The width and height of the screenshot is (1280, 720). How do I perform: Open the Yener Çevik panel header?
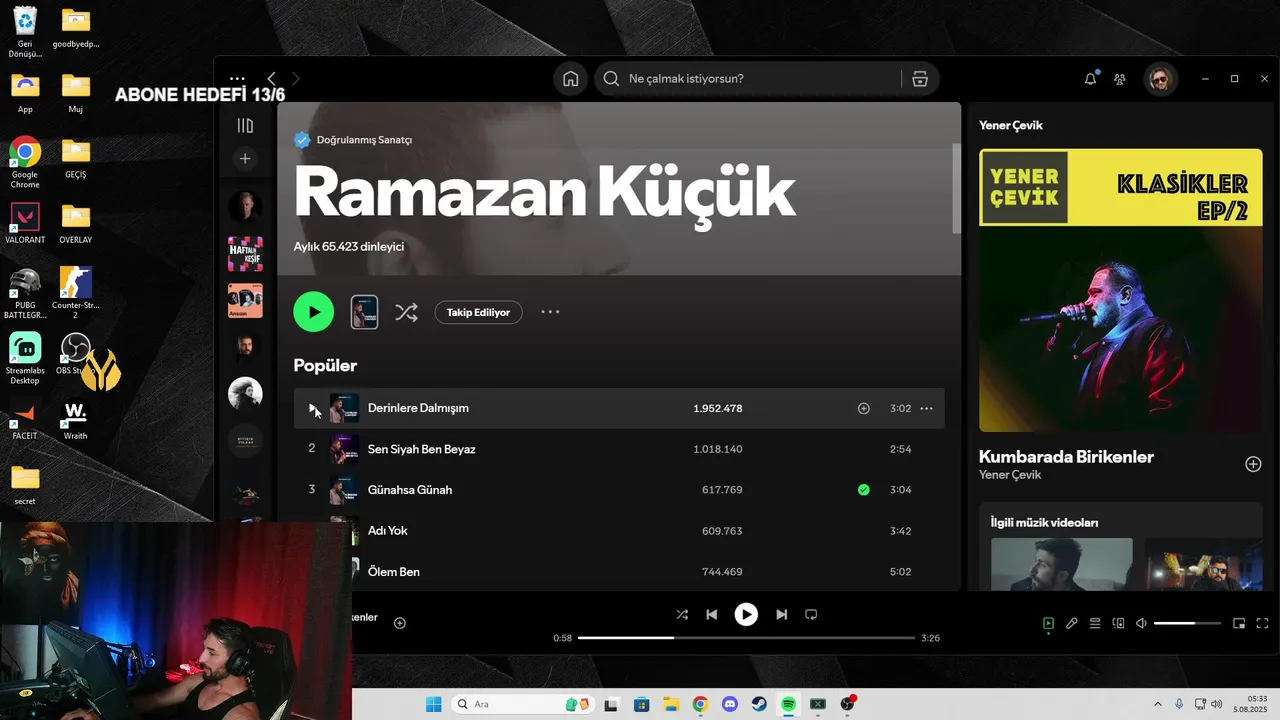(x=1010, y=125)
